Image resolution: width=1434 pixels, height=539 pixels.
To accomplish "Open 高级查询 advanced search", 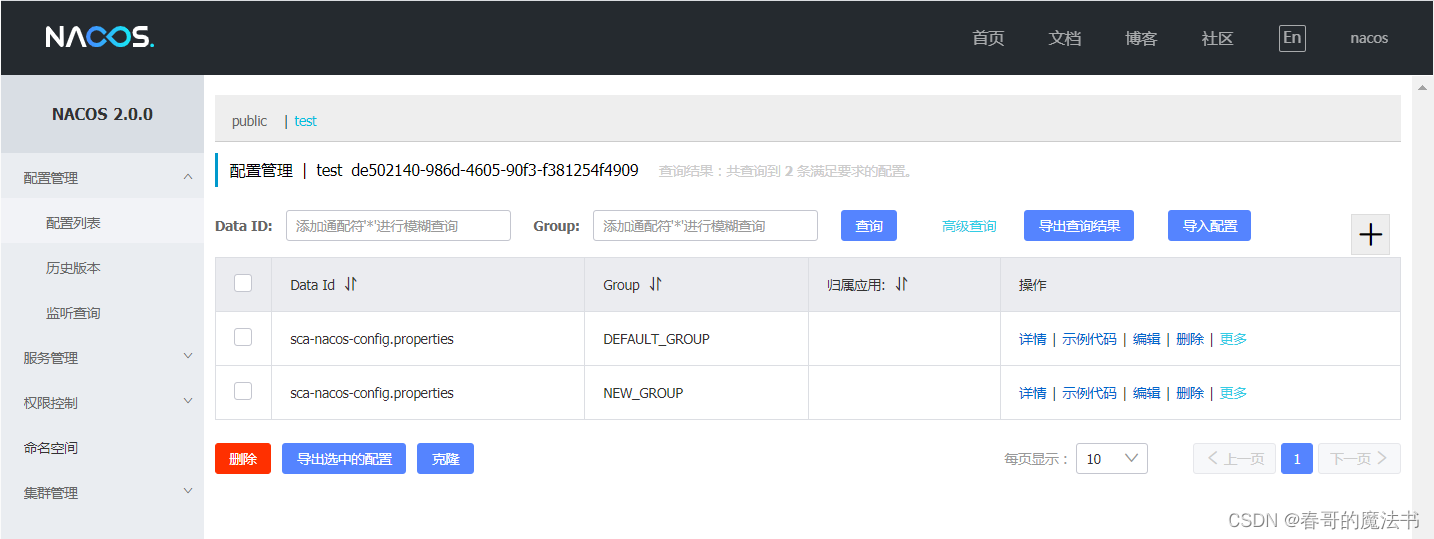I will click(969, 226).
